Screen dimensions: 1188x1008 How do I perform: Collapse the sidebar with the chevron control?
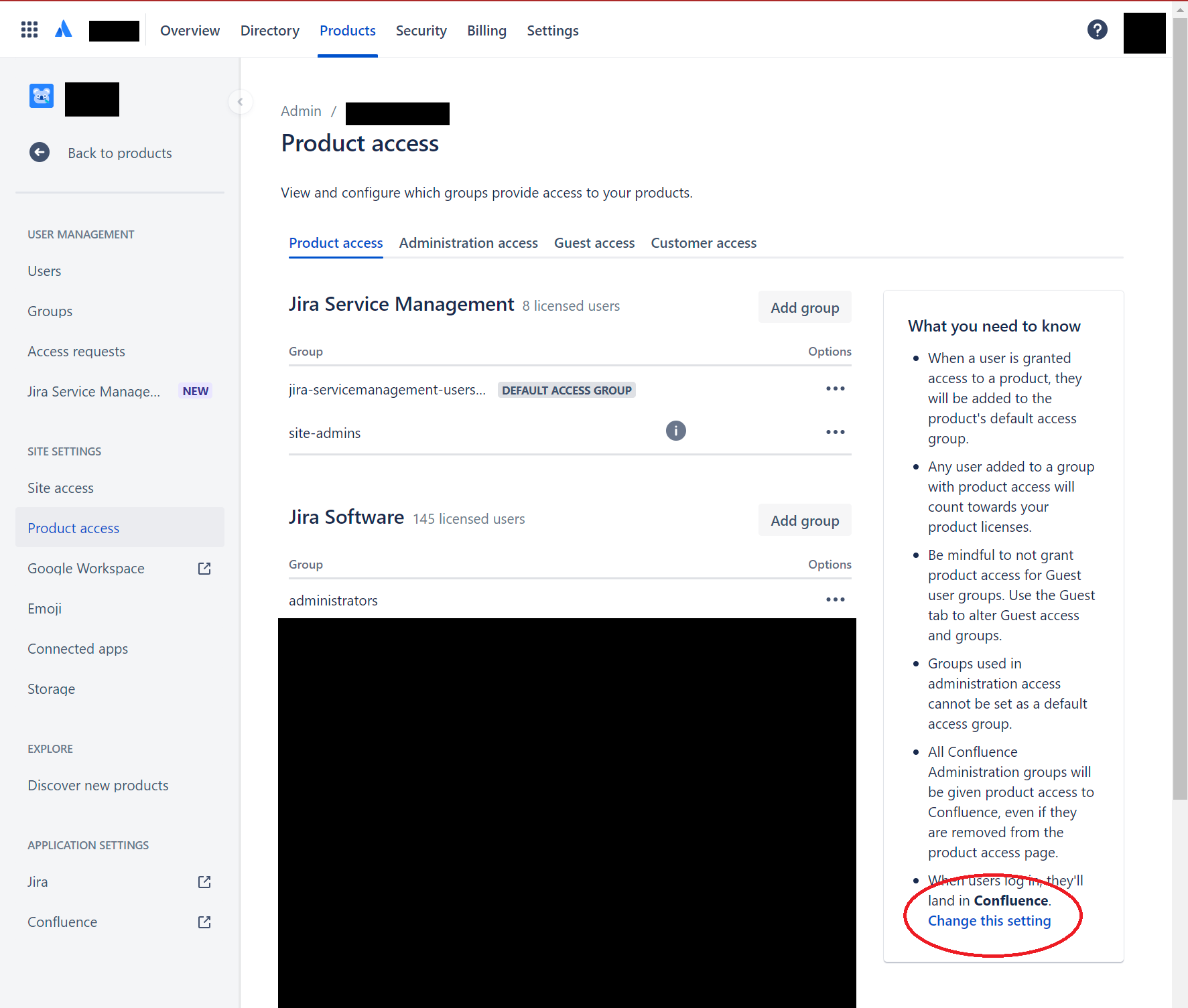(240, 101)
